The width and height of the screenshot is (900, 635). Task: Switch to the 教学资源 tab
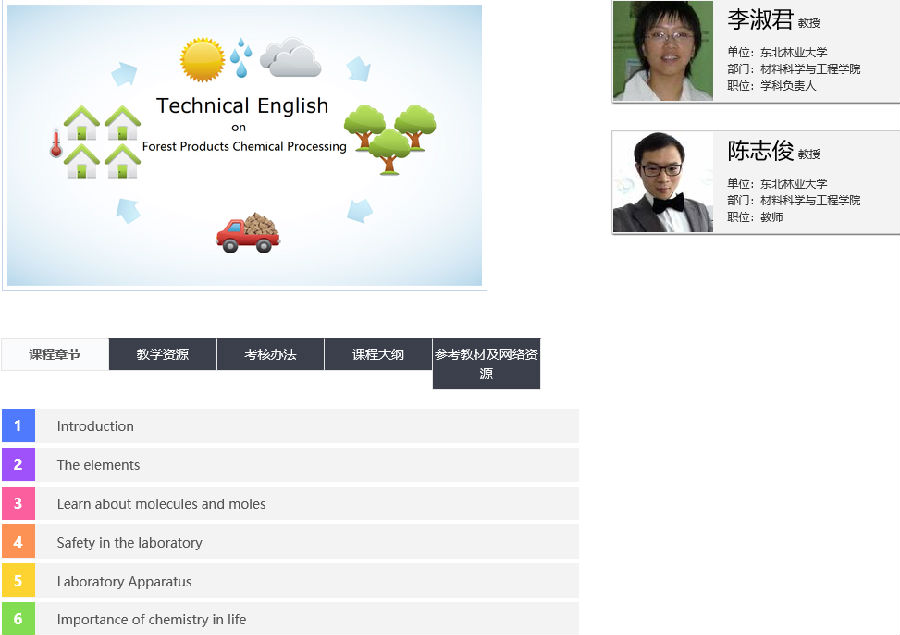pos(162,354)
